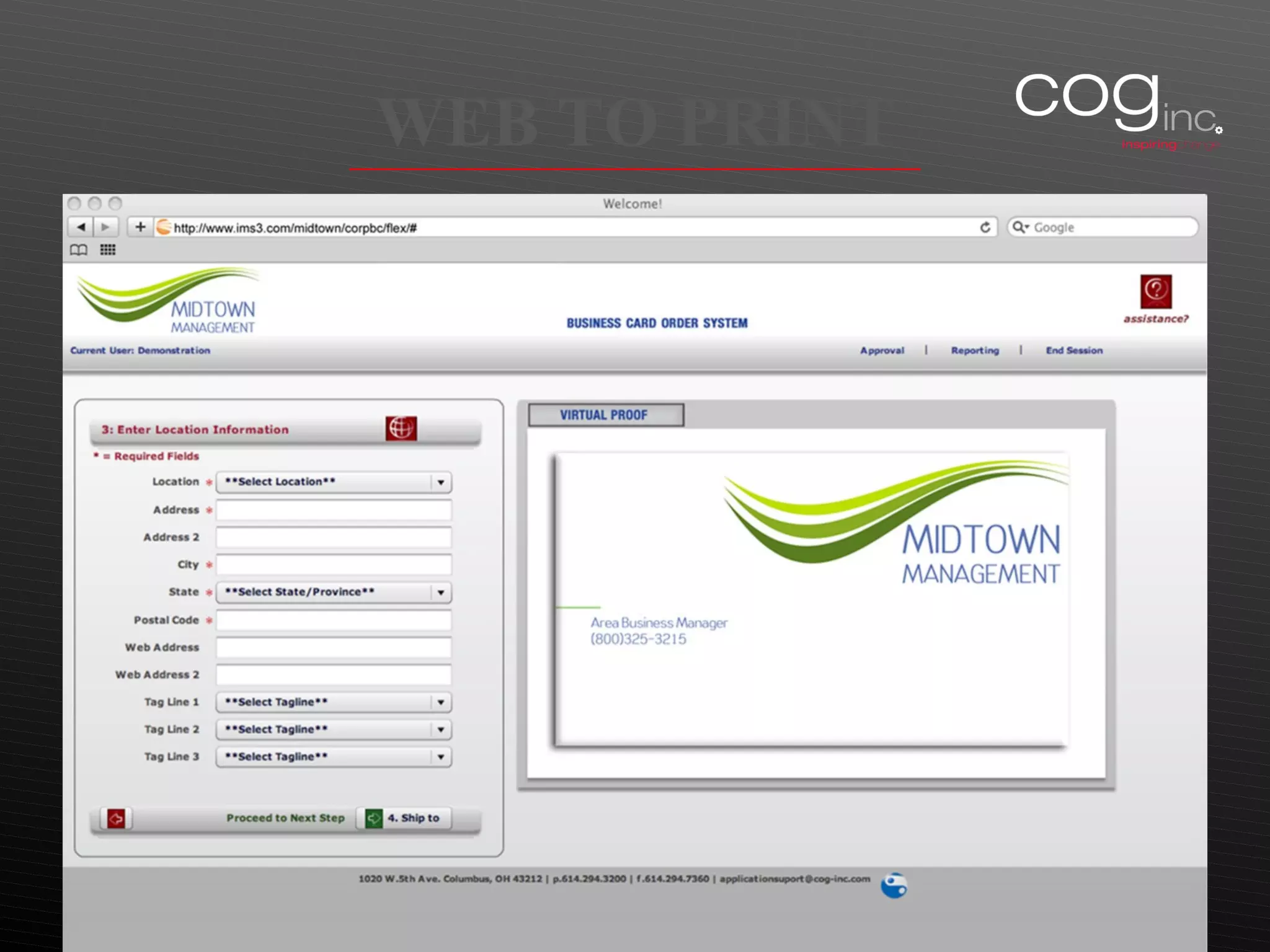The width and height of the screenshot is (1270, 952).
Task: Click the plus add bookmark button
Action: (140, 227)
